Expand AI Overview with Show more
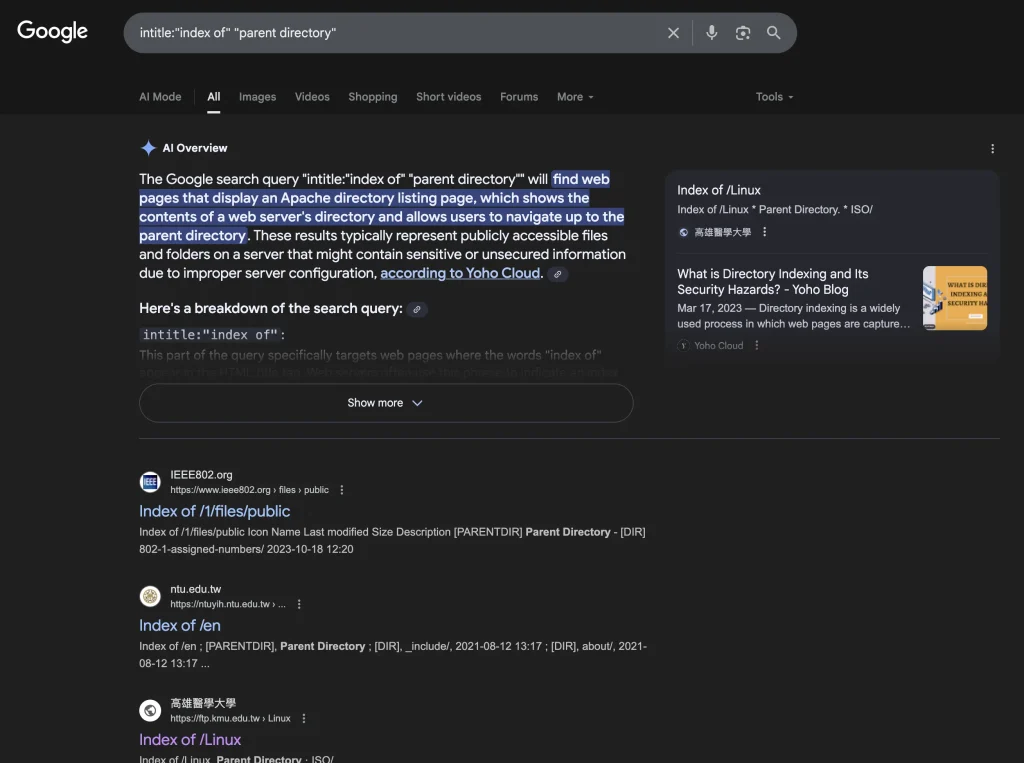The height and width of the screenshot is (763, 1024). pyautogui.click(x=386, y=403)
